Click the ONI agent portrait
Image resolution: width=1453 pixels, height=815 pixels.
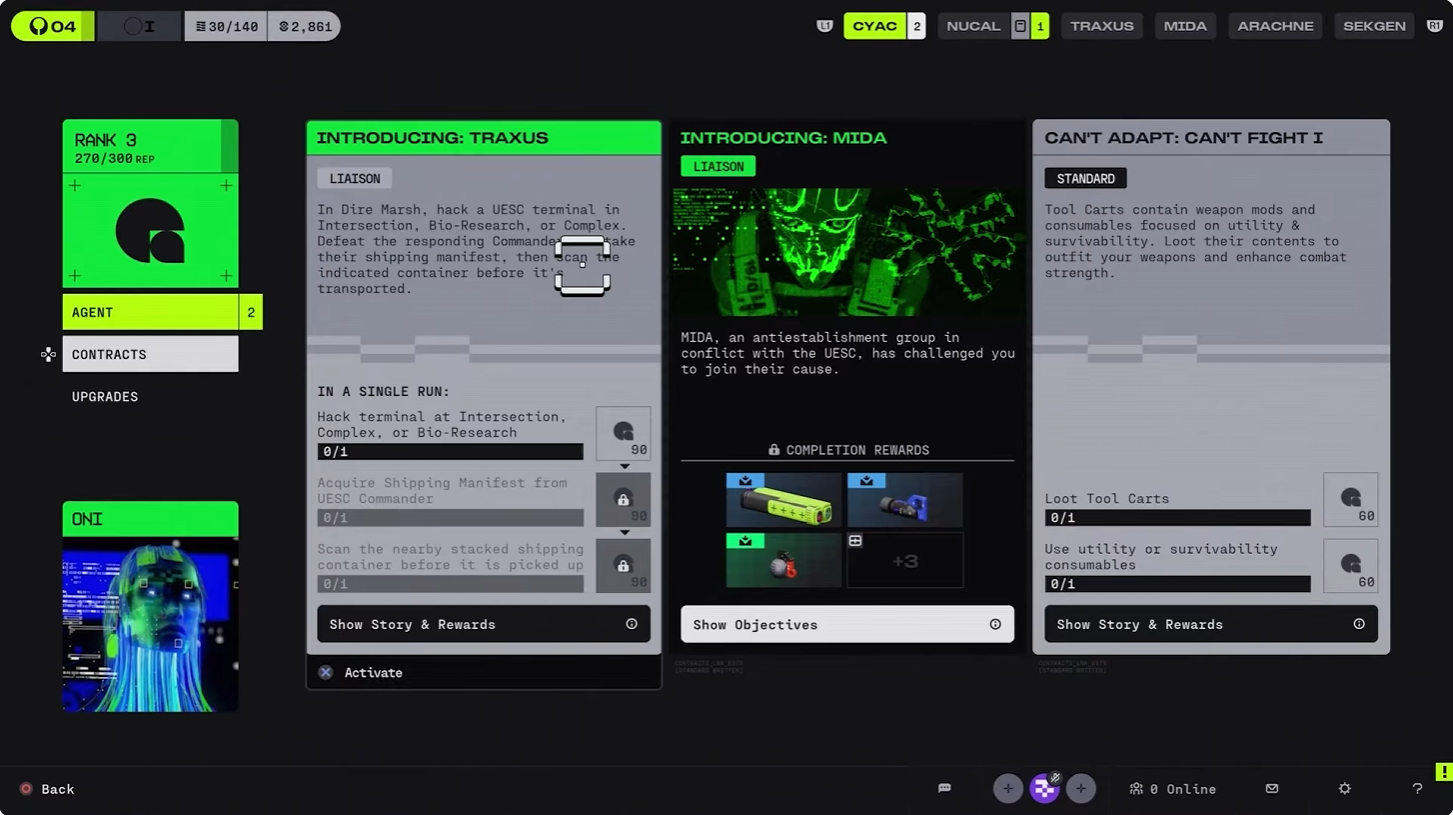pyautogui.click(x=149, y=625)
